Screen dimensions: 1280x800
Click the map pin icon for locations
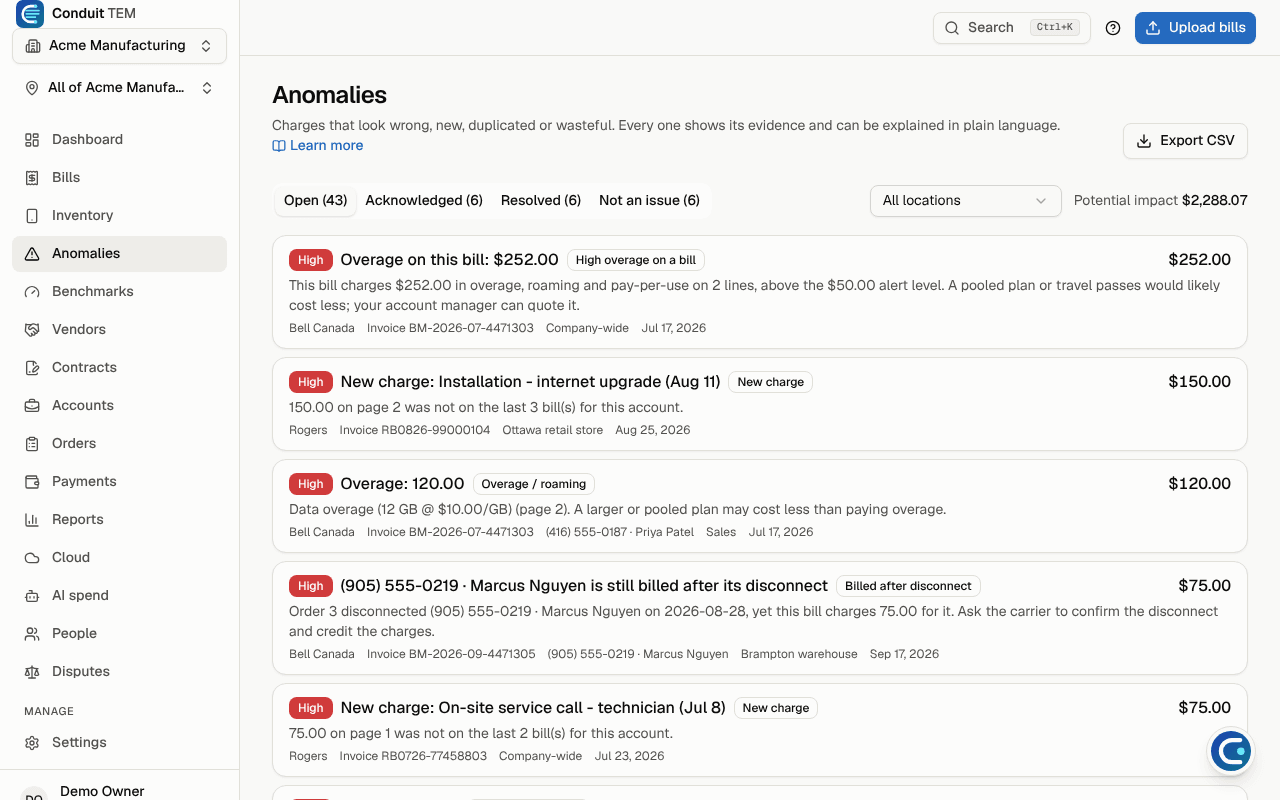click(32, 88)
